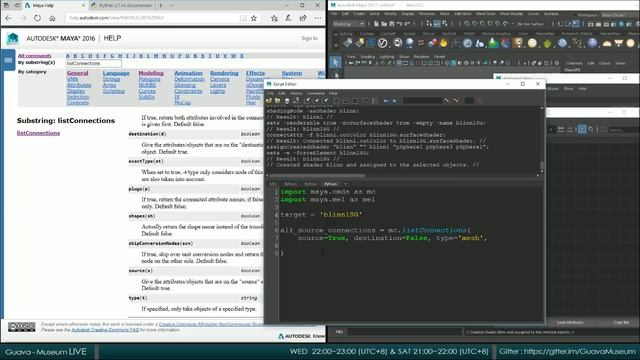
Task: Clear history in the Script Editor toolbar
Action: click(x=308, y=100)
